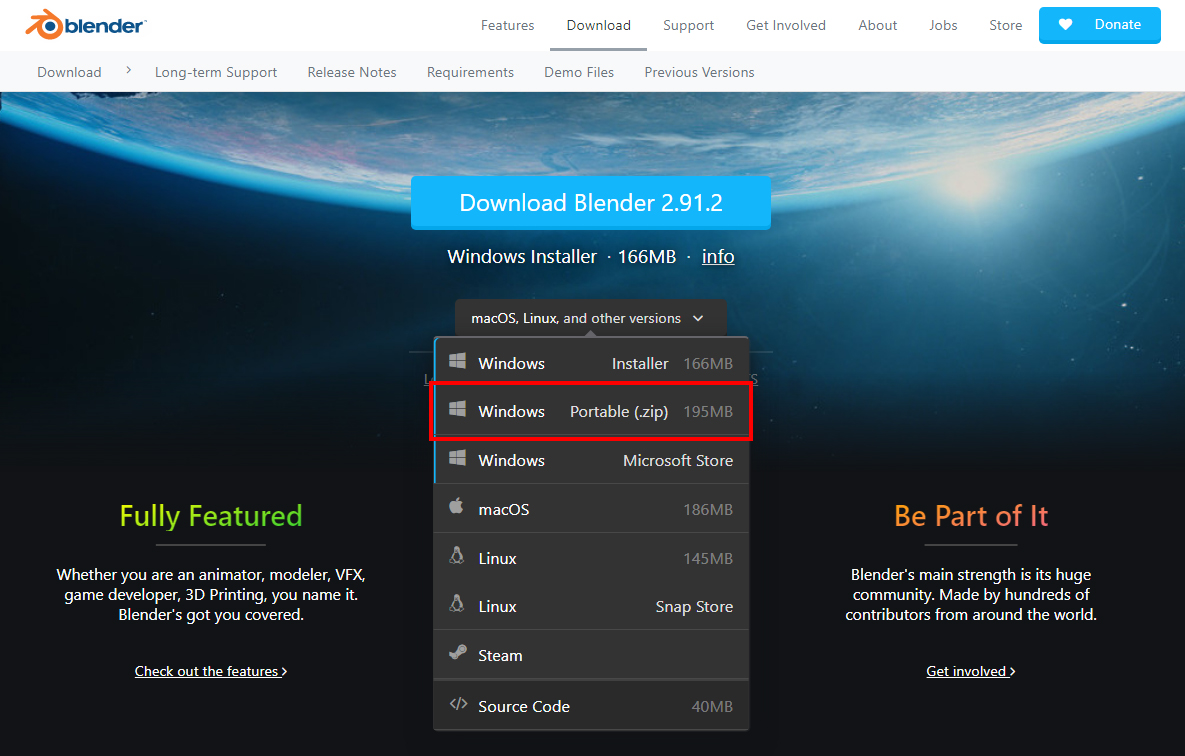
Task: Click the code brackets icon beside Source Code
Action: 458,704
